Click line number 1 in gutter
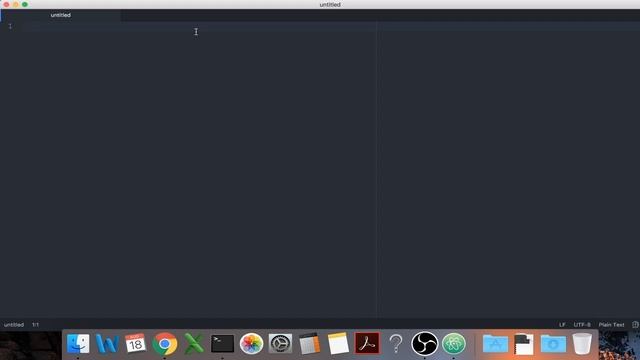Screen dimensions: 640x360 (x=10, y=26)
